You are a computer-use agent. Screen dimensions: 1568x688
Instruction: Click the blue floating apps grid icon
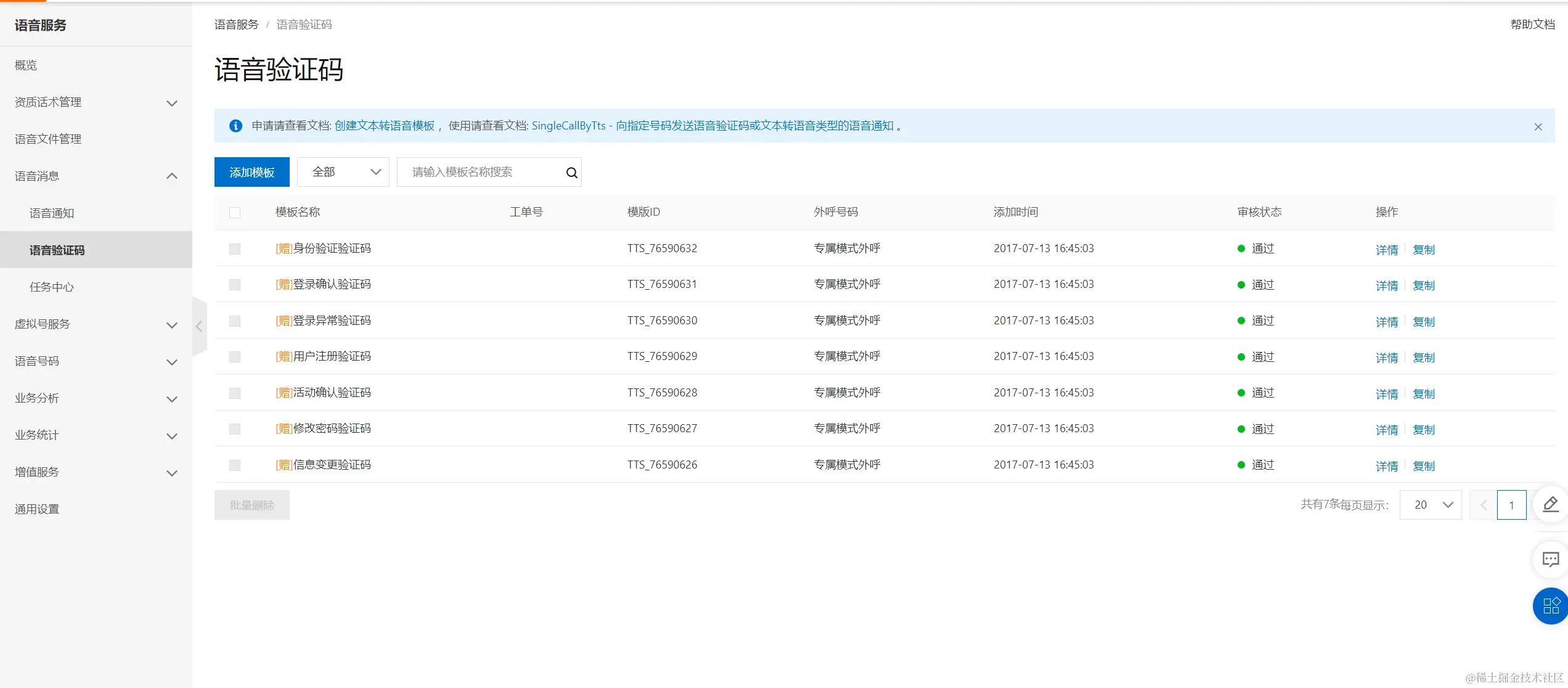(1550, 606)
